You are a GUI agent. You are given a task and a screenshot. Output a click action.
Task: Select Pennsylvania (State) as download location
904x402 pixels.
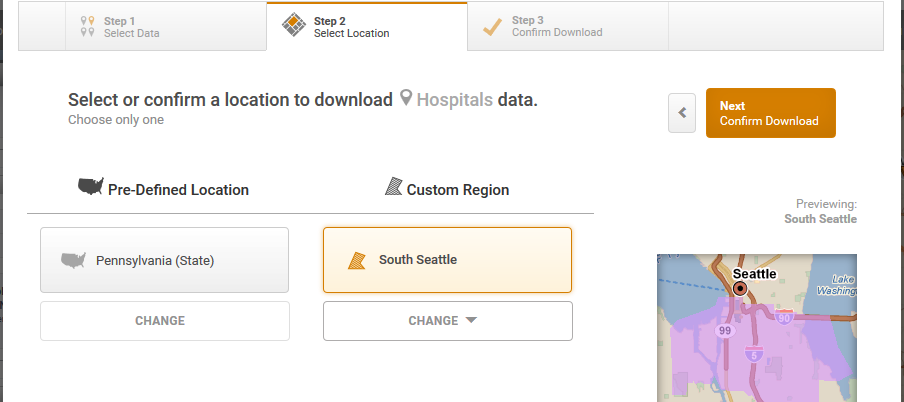pyautogui.click(x=164, y=260)
